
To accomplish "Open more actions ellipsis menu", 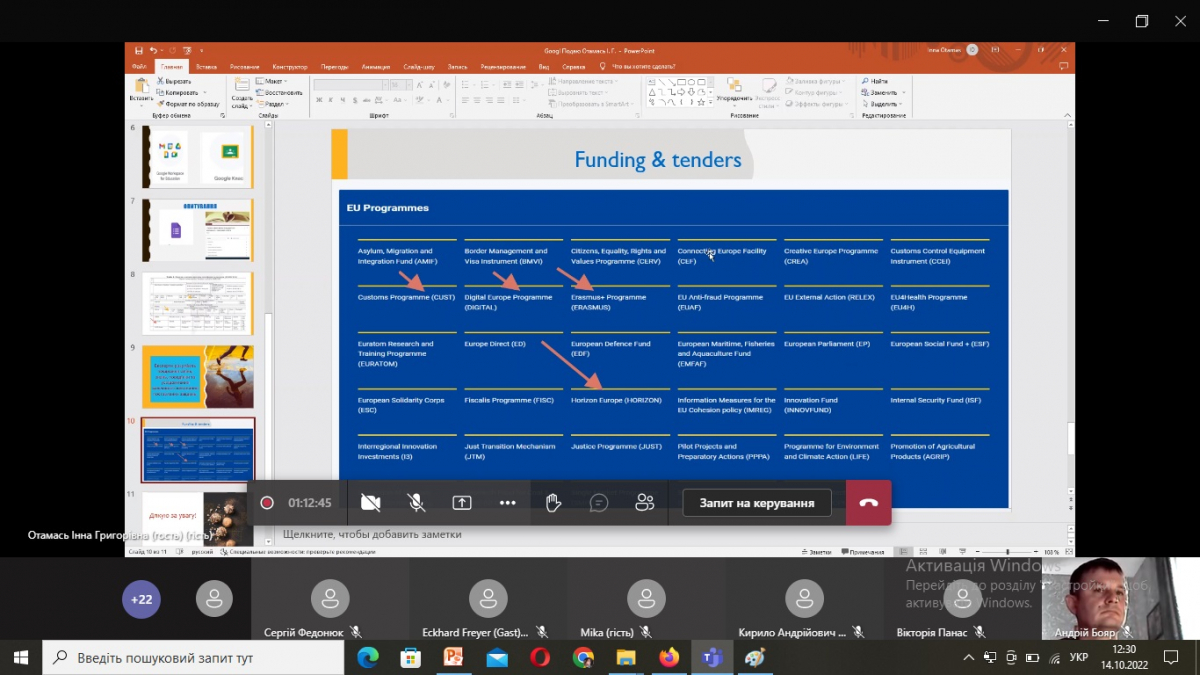I will (507, 503).
